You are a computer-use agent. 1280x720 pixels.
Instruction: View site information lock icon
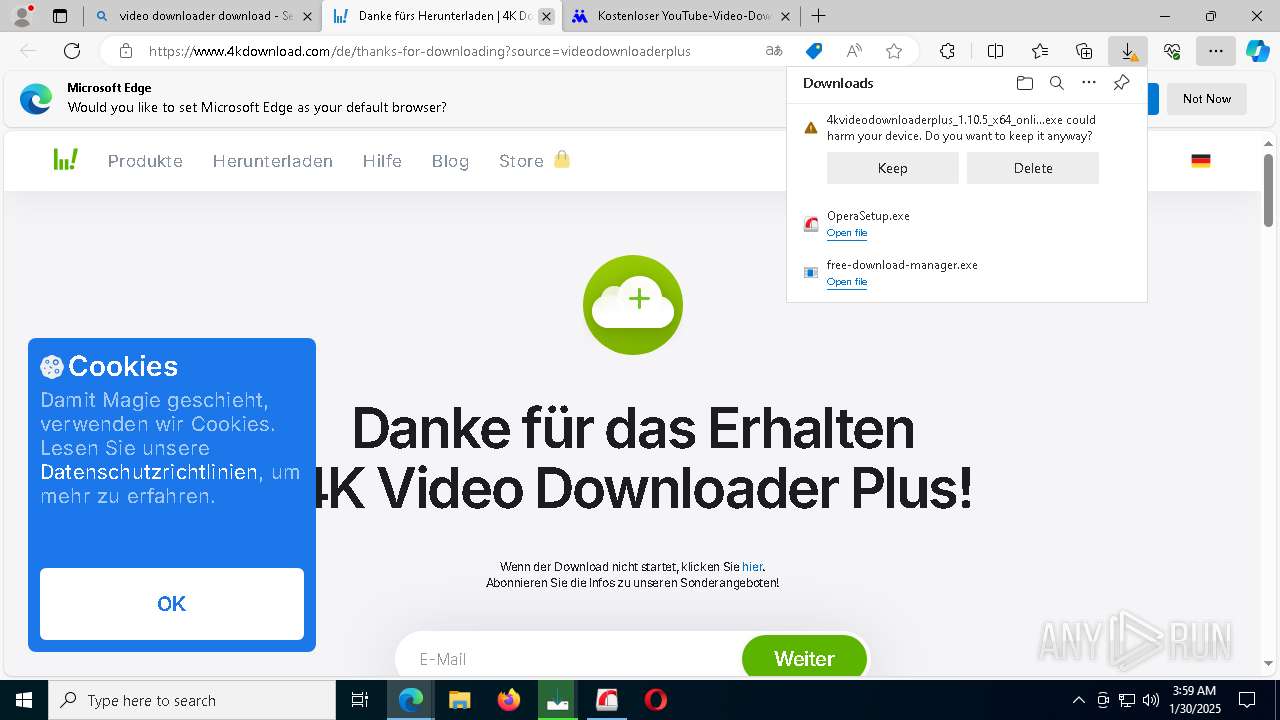pos(126,51)
